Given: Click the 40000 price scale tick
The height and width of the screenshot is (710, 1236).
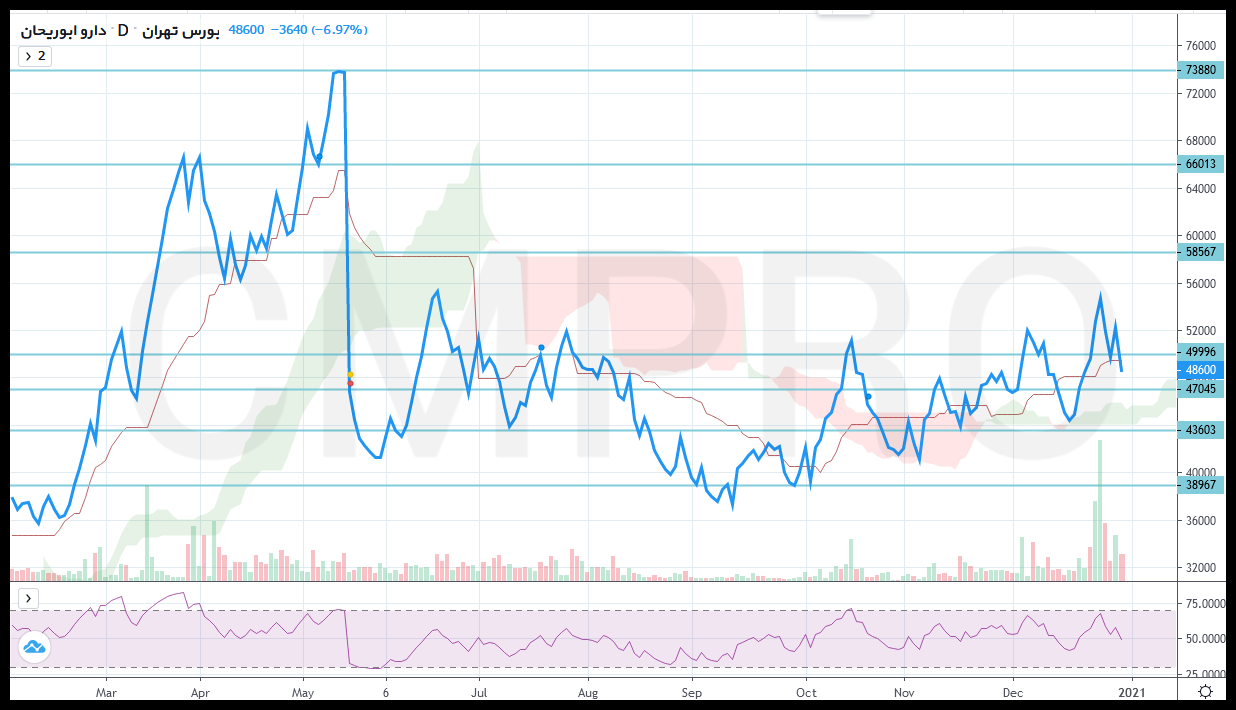Looking at the screenshot, I should pyautogui.click(x=1200, y=473).
